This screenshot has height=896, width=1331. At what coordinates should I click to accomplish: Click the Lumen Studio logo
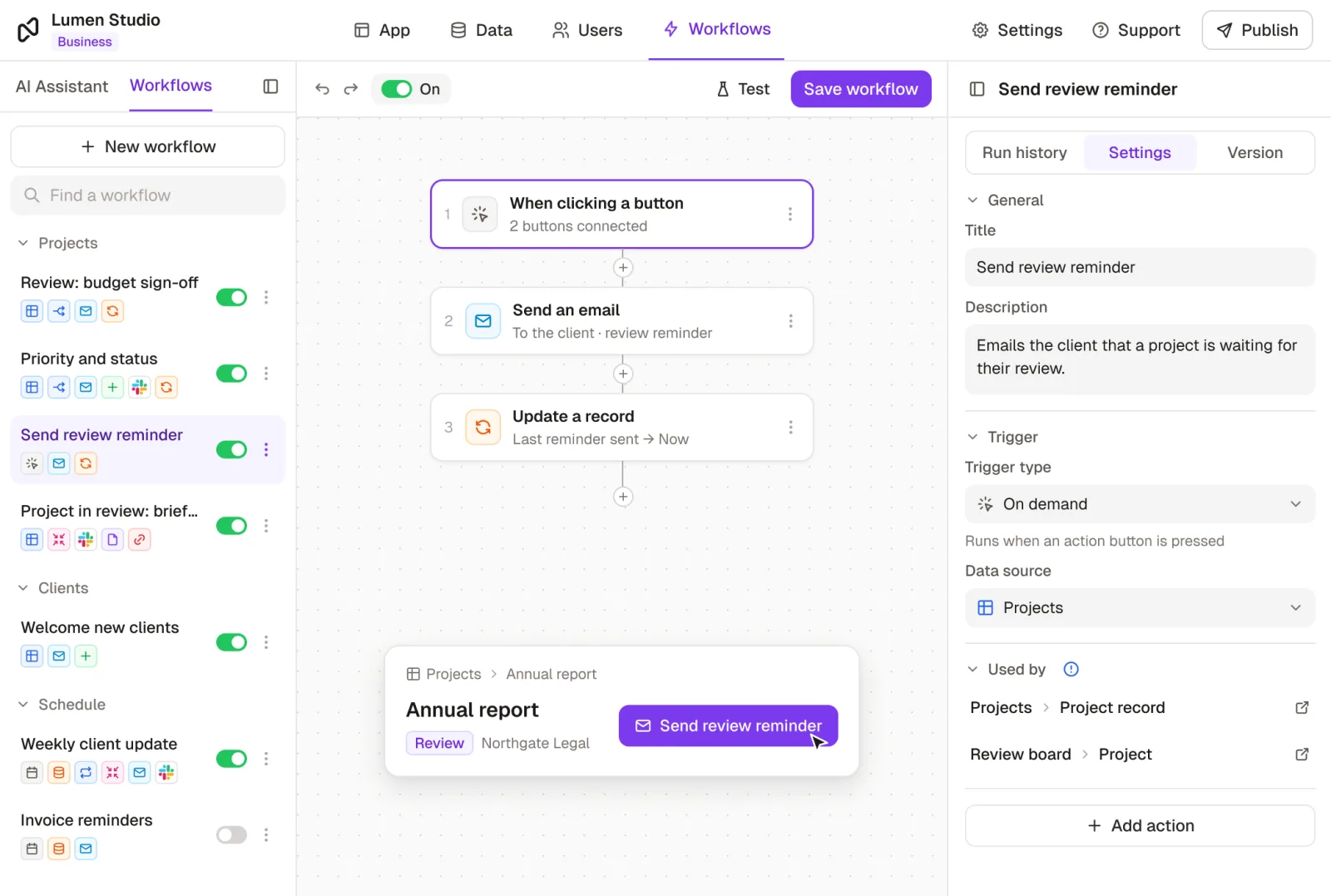click(28, 30)
